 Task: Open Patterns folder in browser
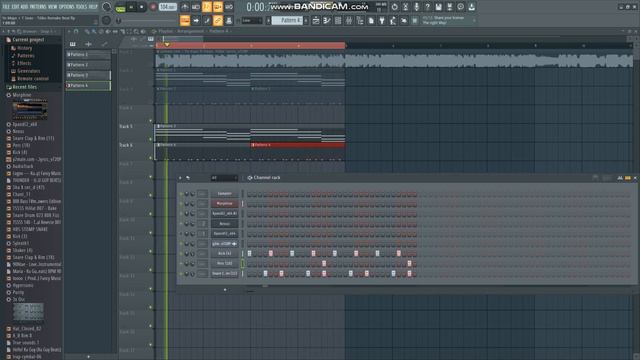[x=25, y=56]
